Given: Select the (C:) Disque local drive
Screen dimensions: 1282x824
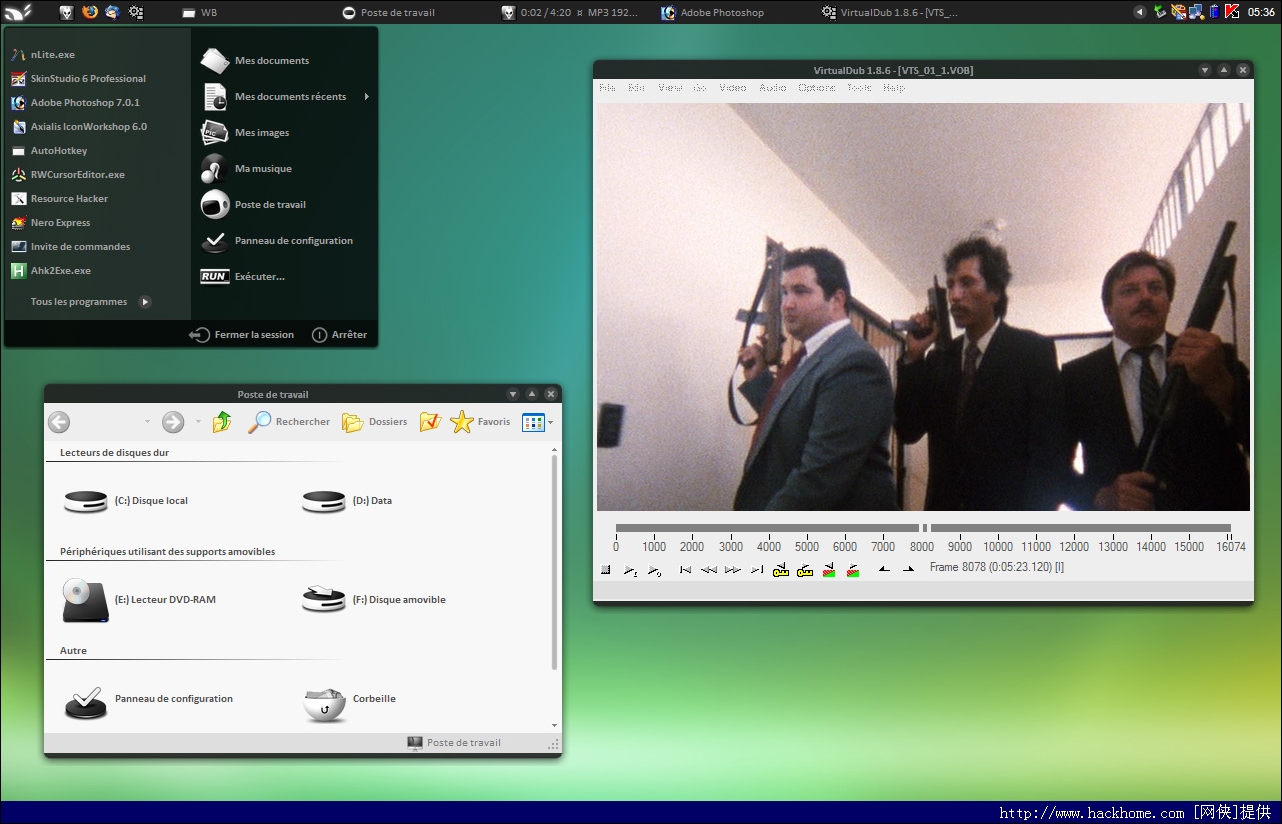Looking at the screenshot, I should 125,501.
